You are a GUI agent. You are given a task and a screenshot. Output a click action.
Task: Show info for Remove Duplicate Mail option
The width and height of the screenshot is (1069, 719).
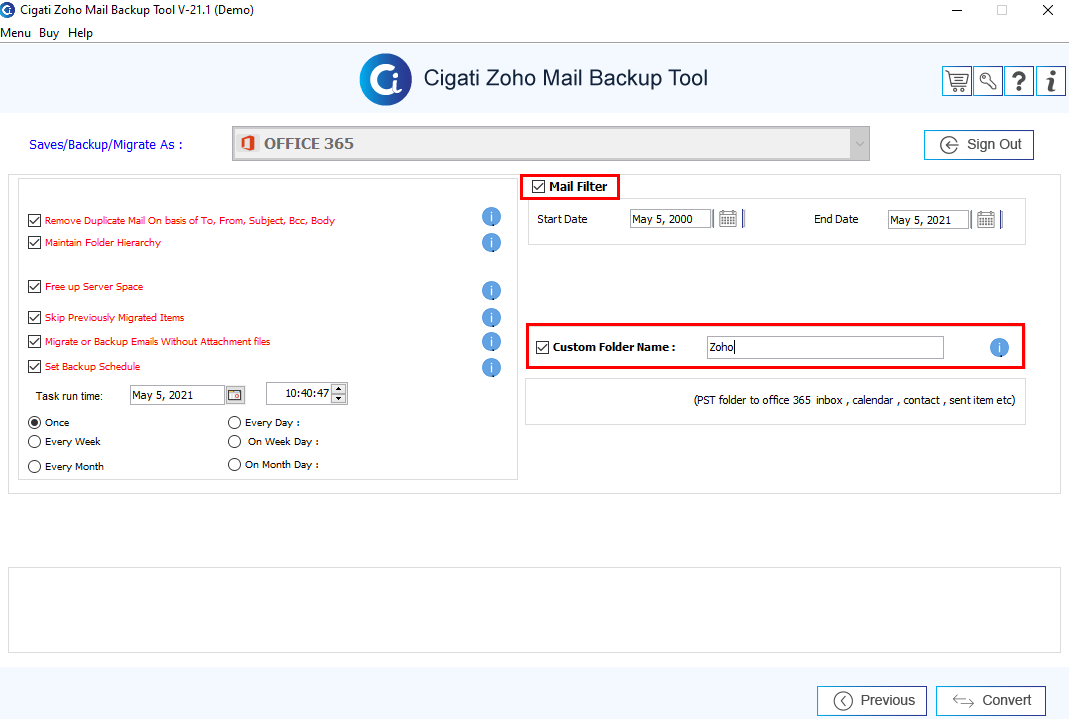click(x=492, y=217)
